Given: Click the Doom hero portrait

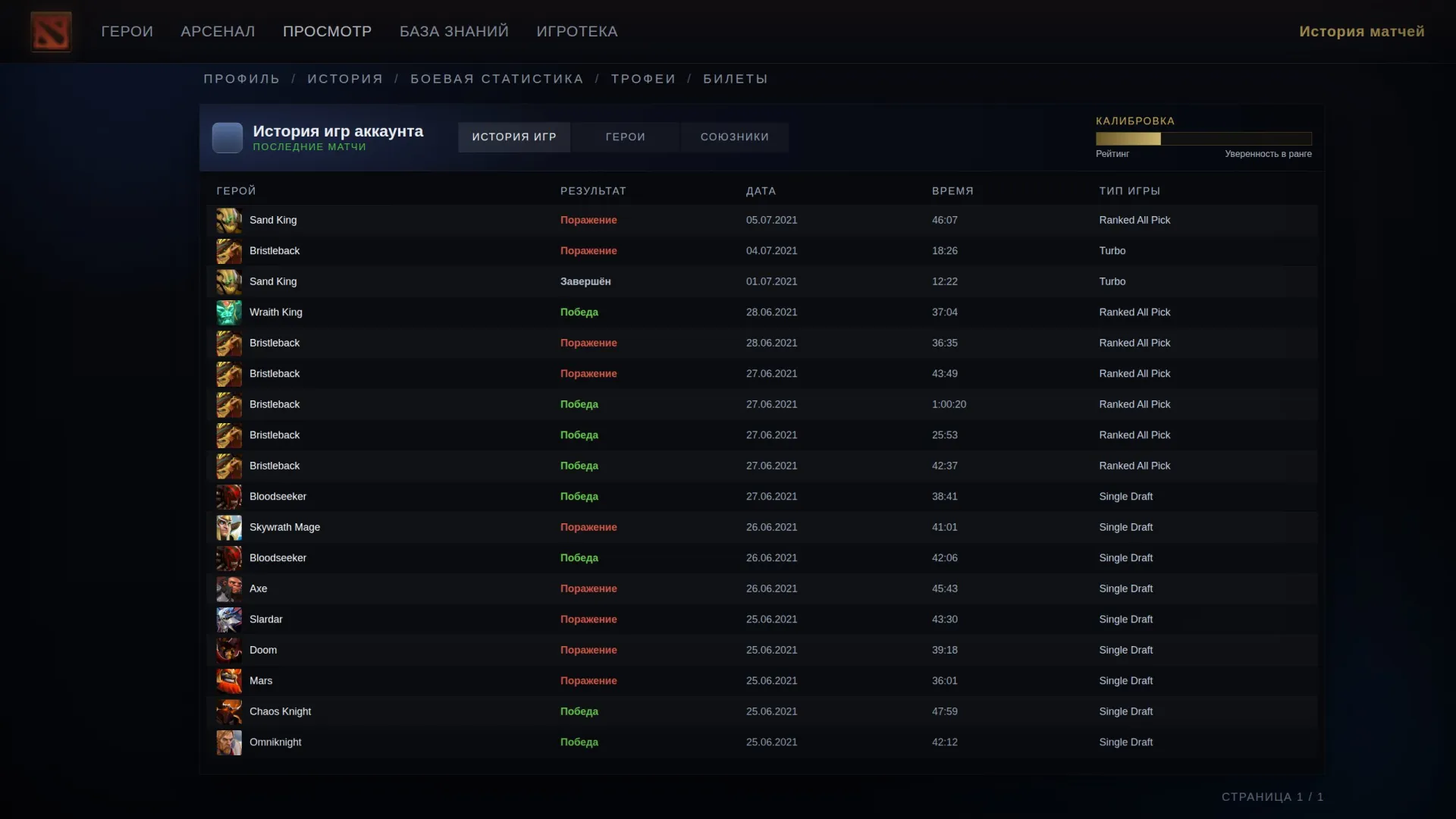Looking at the screenshot, I should tap(229, 651).
